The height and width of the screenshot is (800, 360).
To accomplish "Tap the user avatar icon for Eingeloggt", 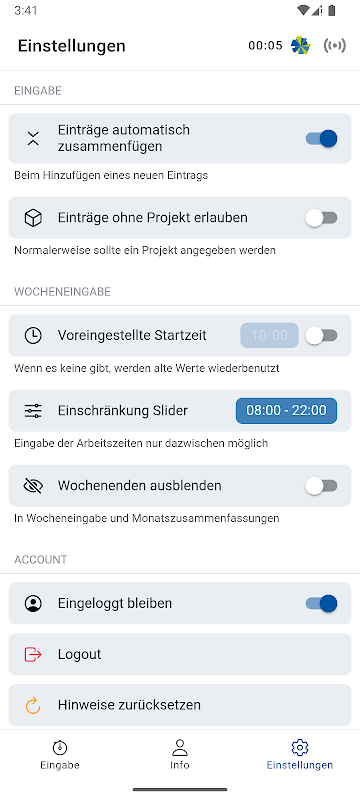I will [x=33, y=603].
